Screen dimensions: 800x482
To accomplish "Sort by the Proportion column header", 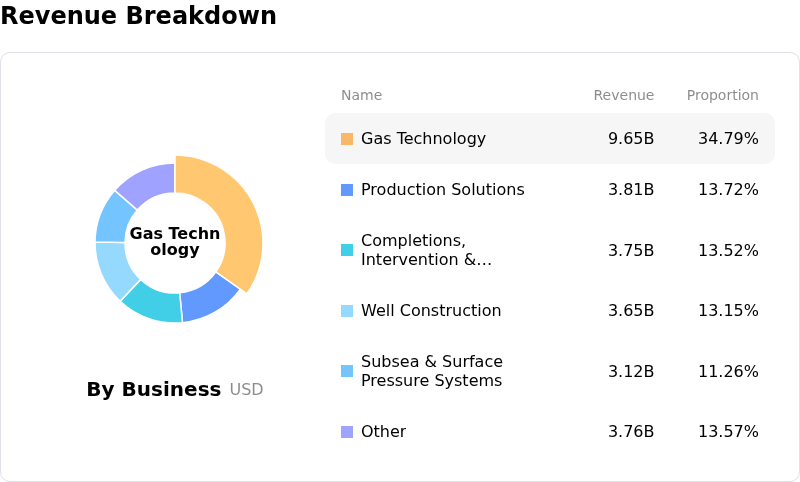I will [722, 96].
